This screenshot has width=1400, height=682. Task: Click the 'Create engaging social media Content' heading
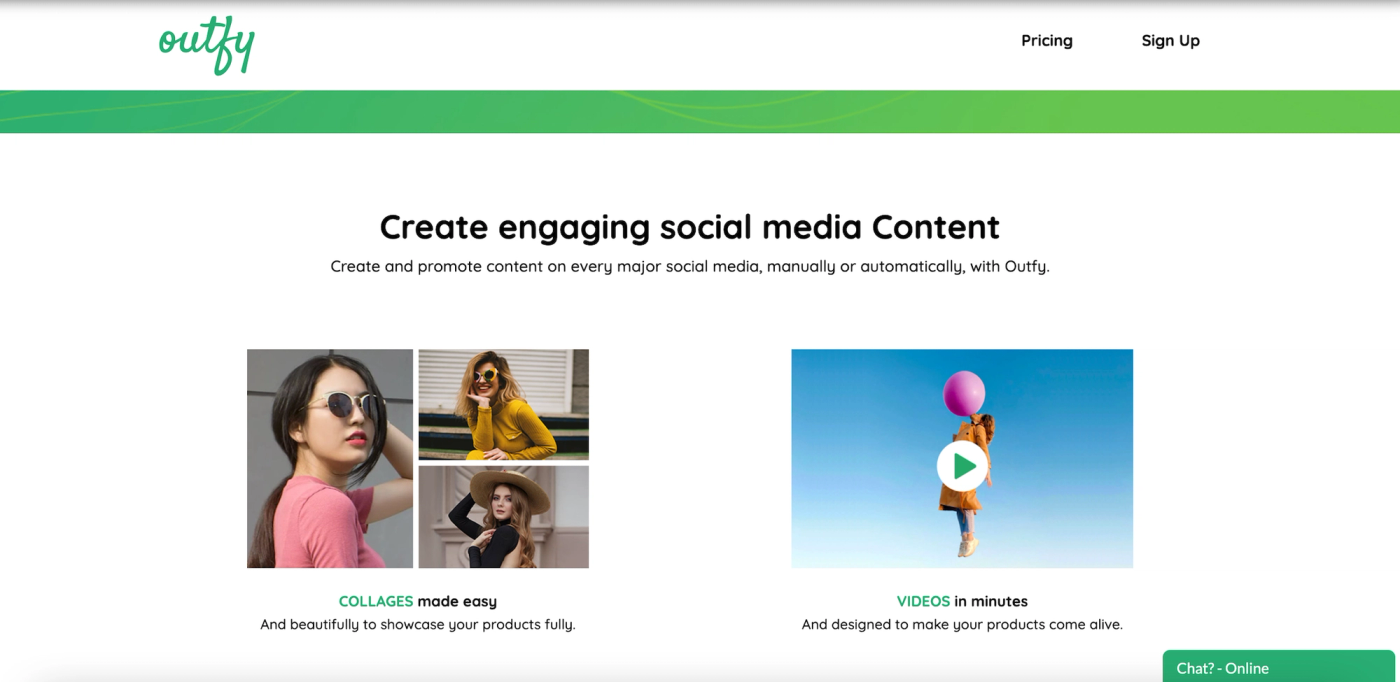(690, 227)
